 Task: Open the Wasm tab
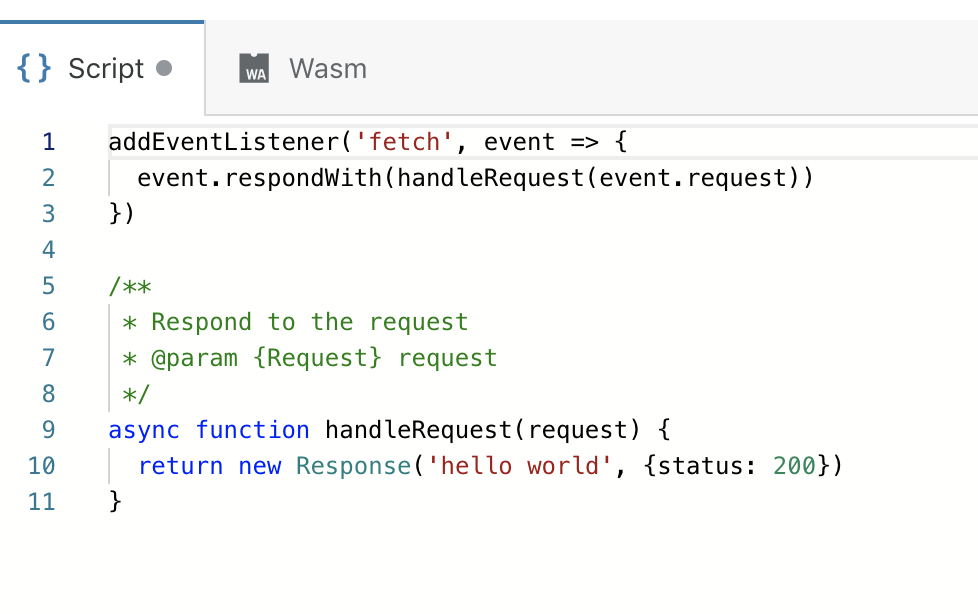303,68
